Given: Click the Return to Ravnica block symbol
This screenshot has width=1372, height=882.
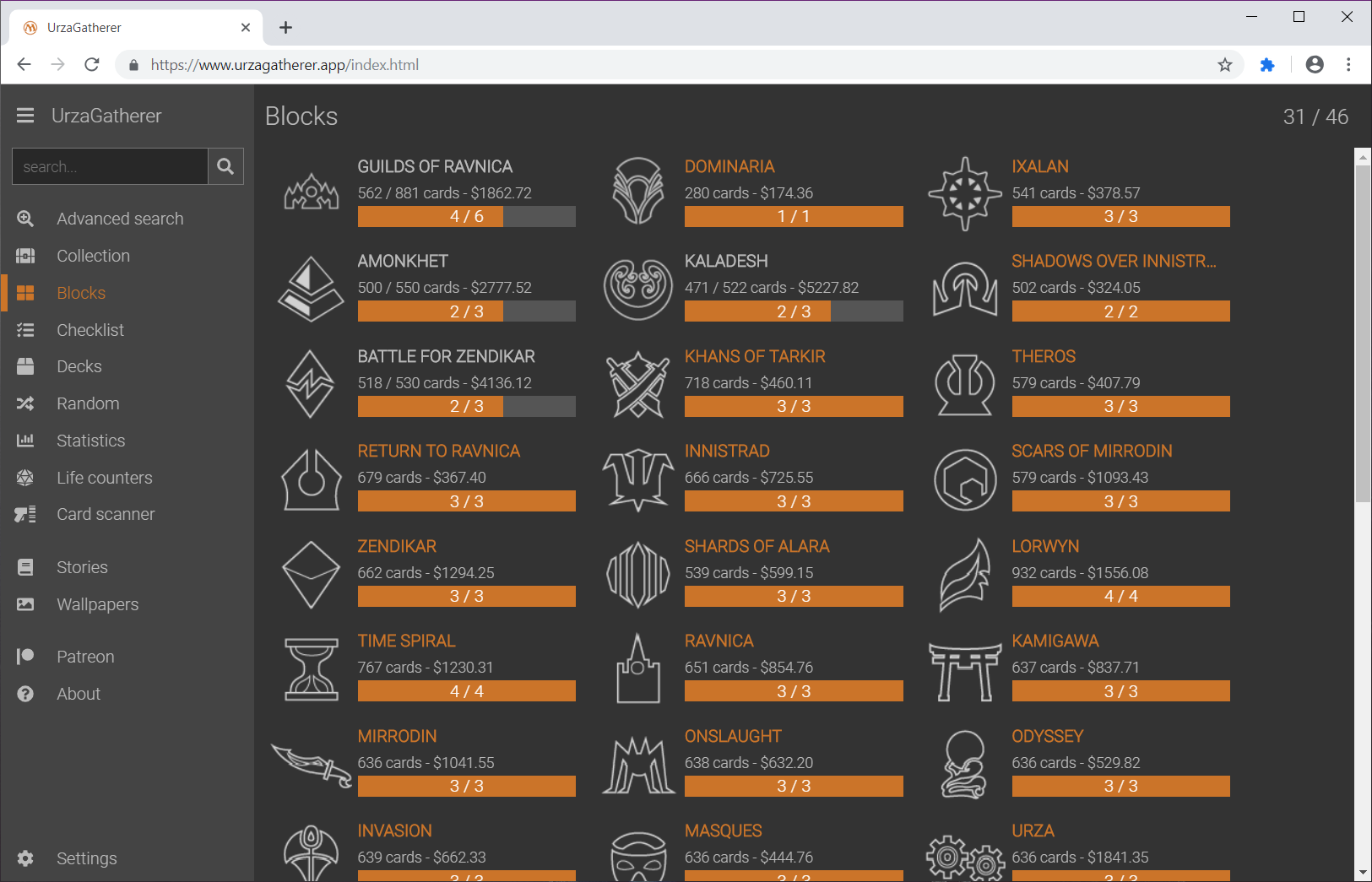Looking at the screenshot, I should tap(312, 479).
